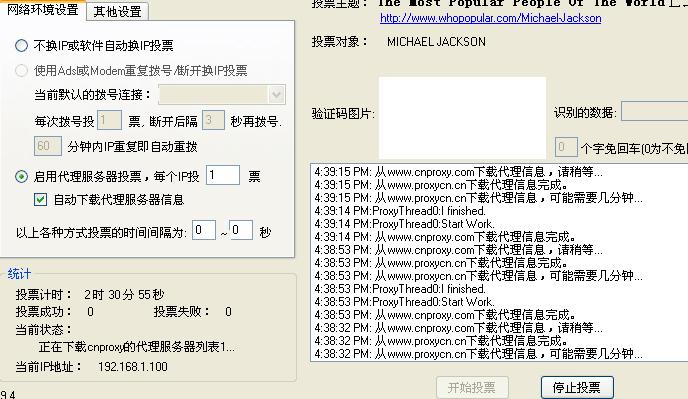Click the 每个IP投 votes input field

coord(223,175)
